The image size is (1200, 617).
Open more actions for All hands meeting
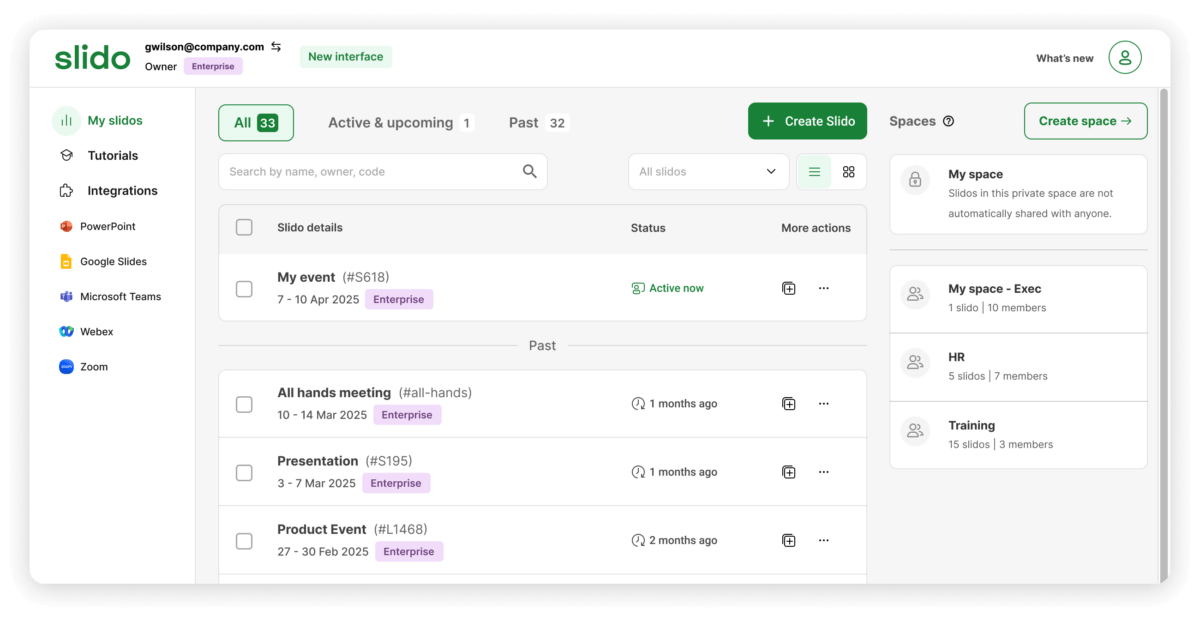pyautogui.click(x=824, y=404)
